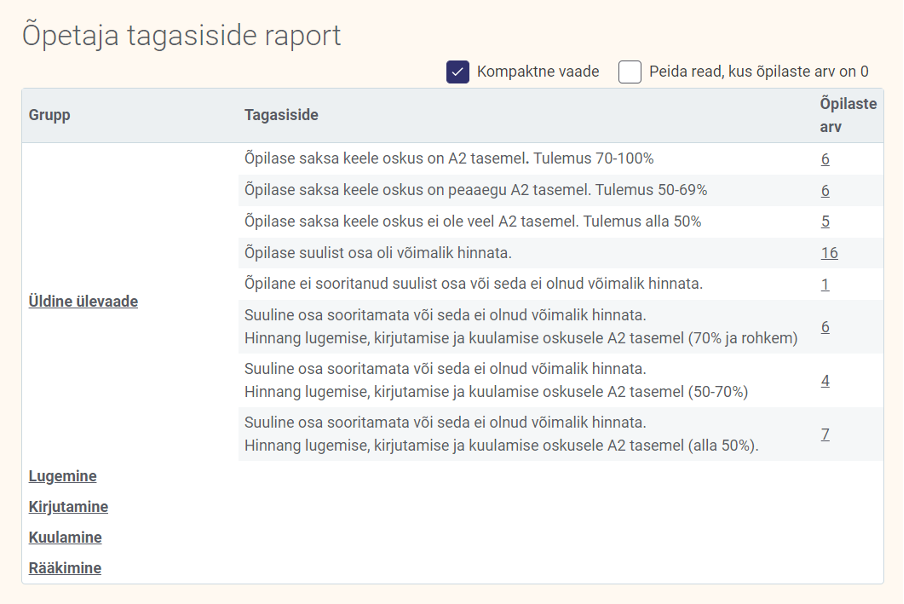This screenshot has width=904, height=604.
Task: Click the Õpetaja tagasiside raport heading
Action: pos(181,36)
